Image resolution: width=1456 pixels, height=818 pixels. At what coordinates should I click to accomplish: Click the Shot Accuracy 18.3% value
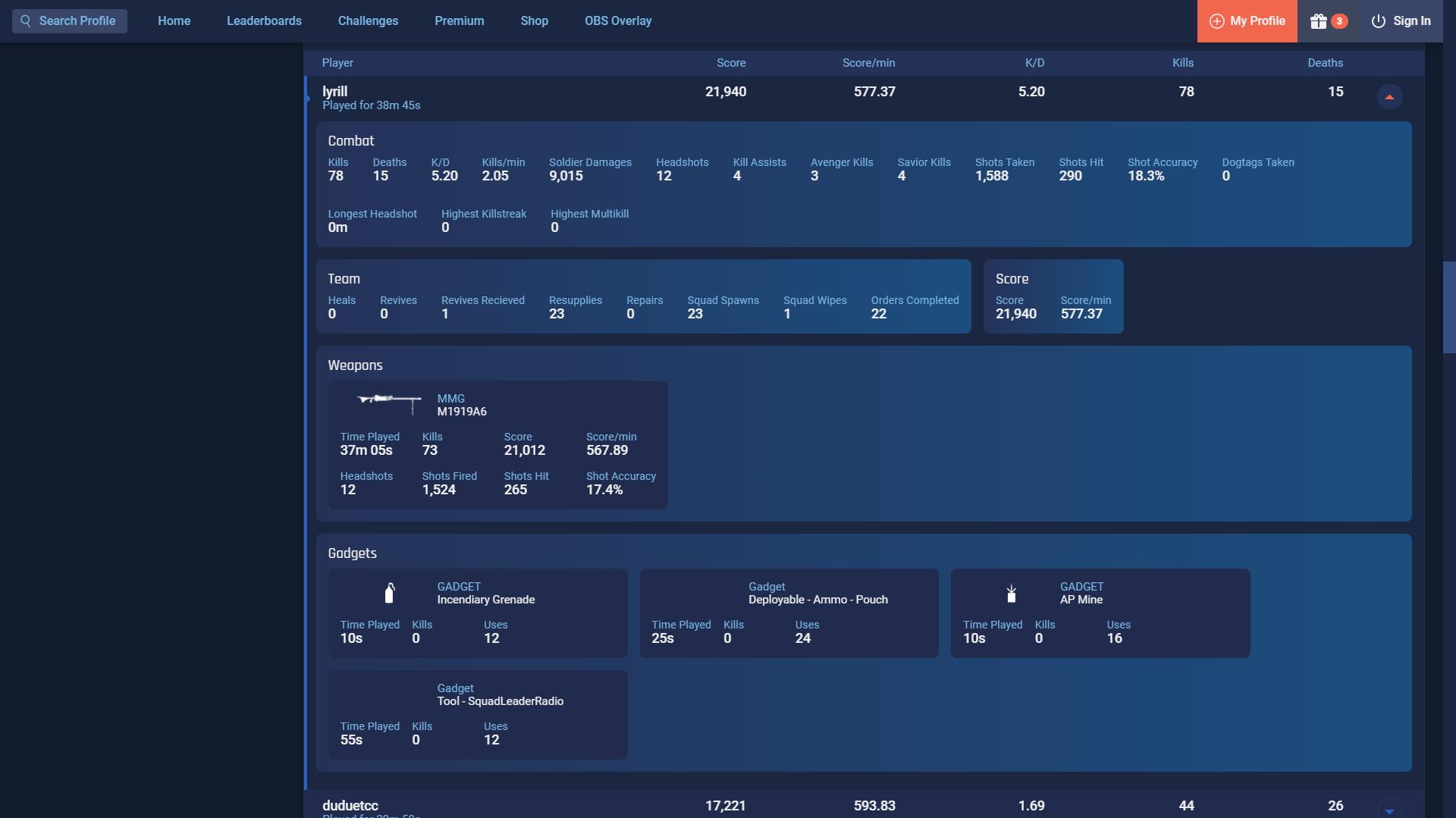click(x=1146, y=176)
